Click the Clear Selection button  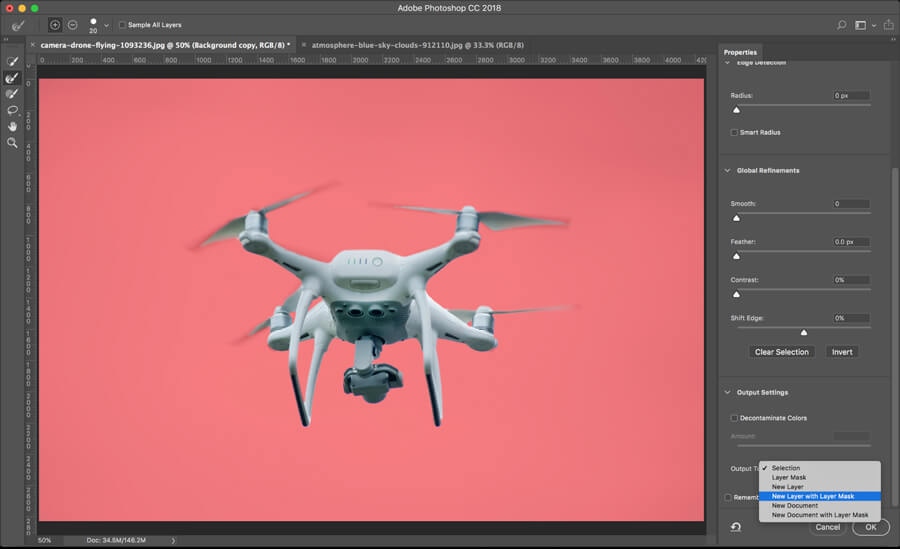point(782,352)
